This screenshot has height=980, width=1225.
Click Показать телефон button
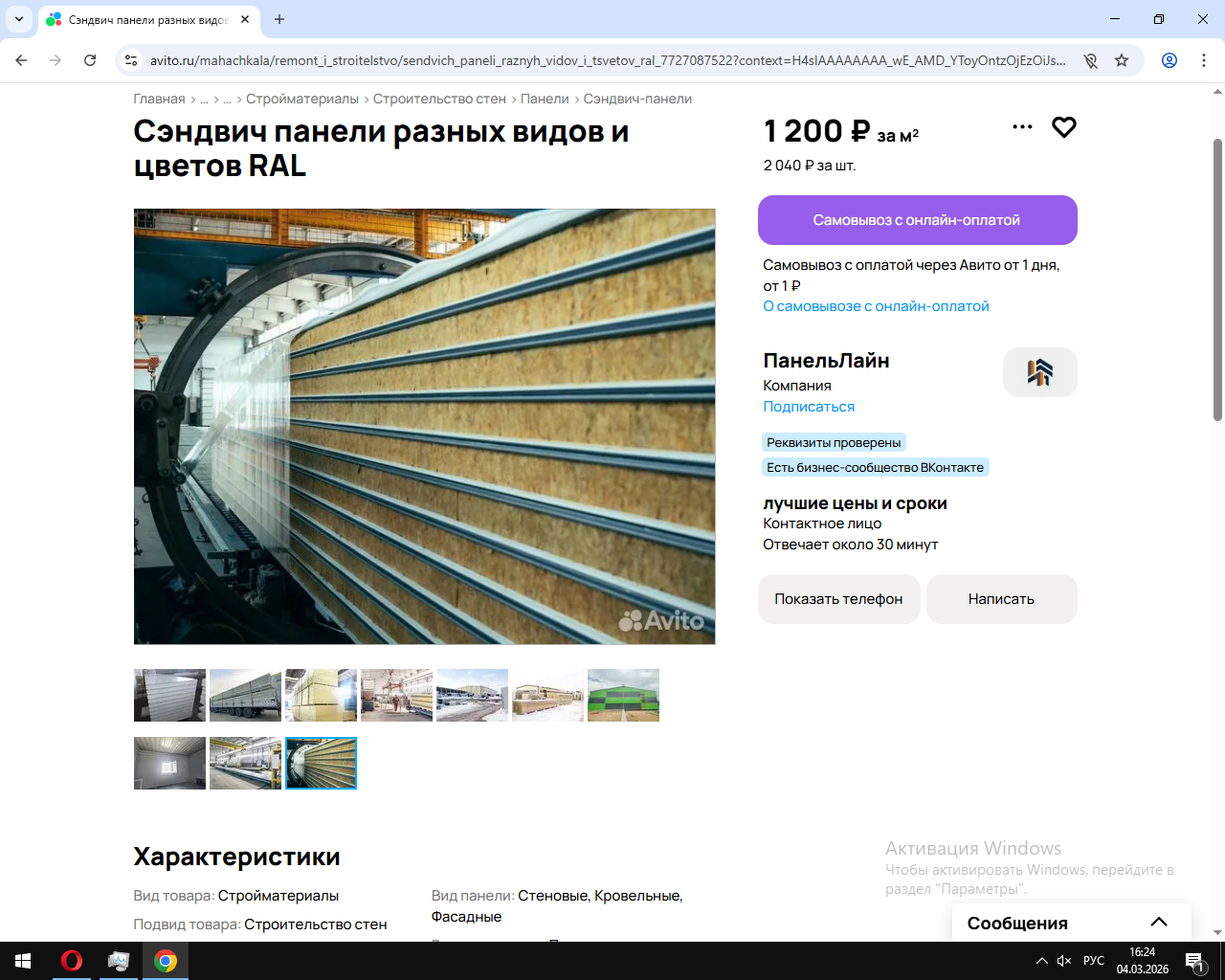[x=838, y=599]
